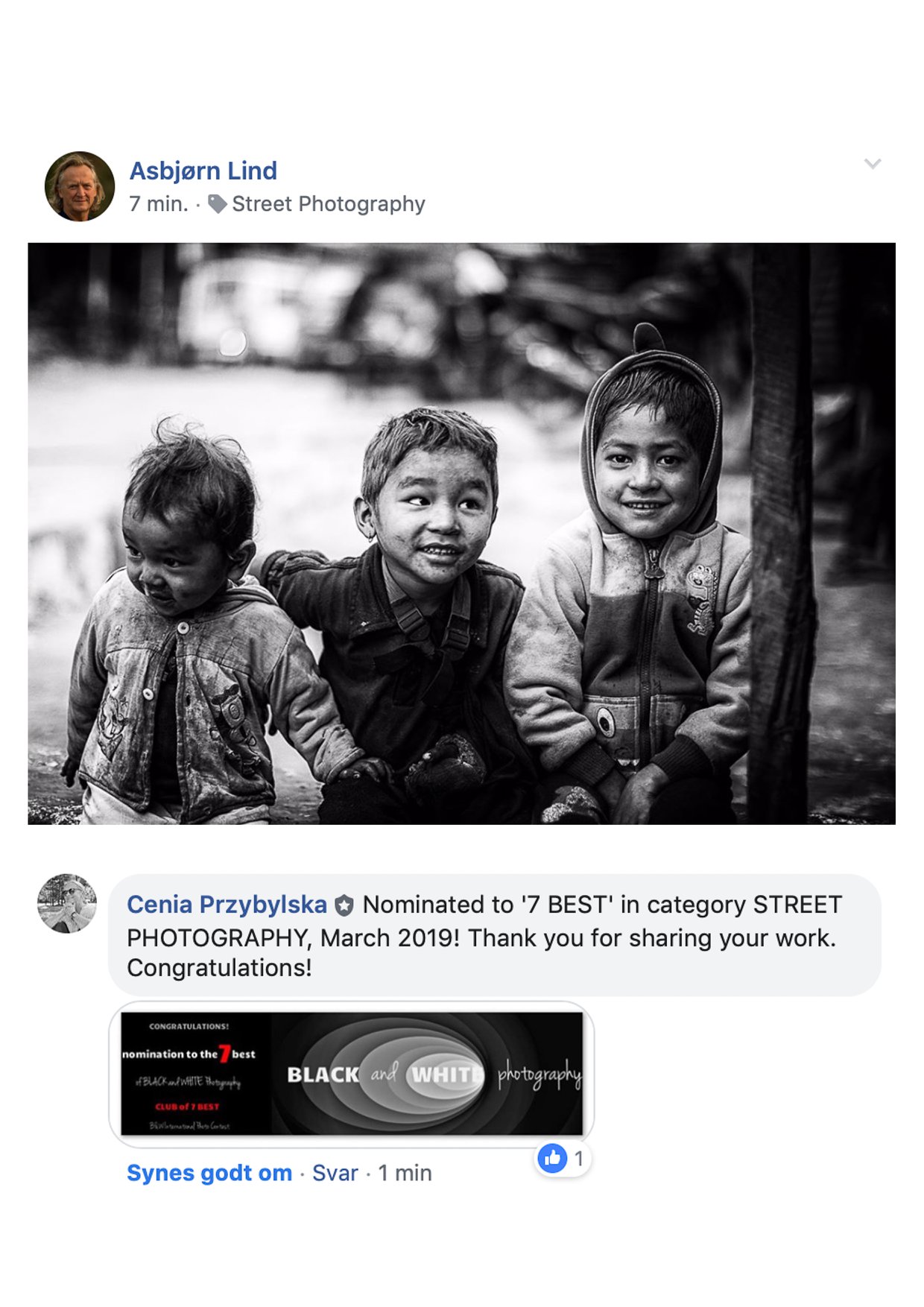924x1307 pixels.
Task: Open the post's 7 min. timestamp
Action: pyautogui.click(x=159, y=204)
